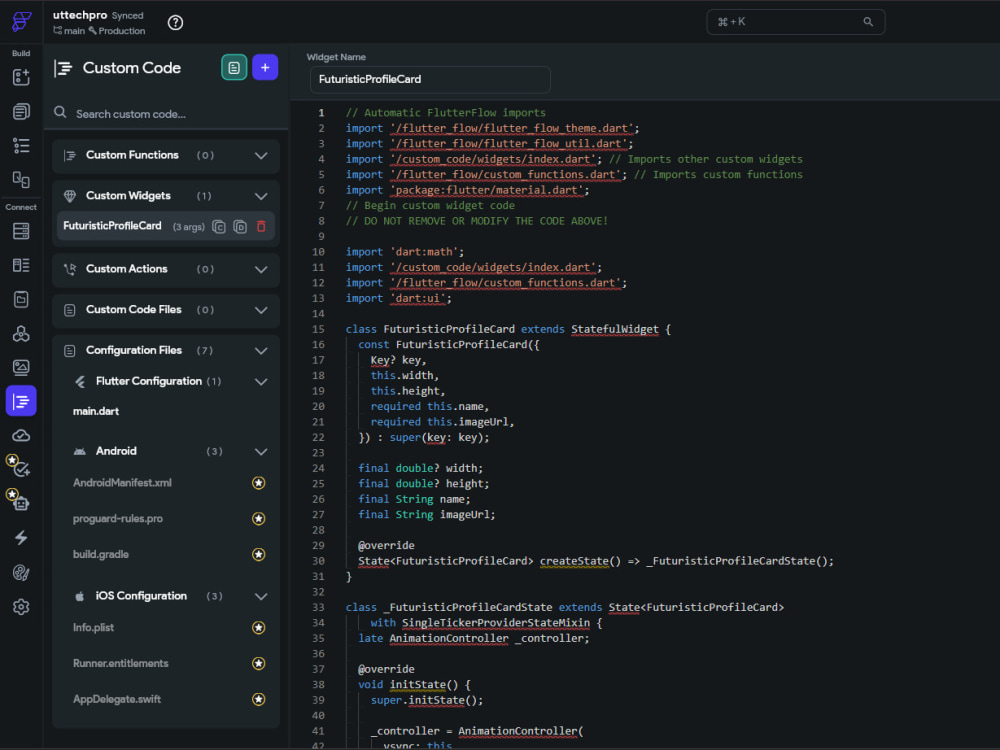Duplicate the FuturisticProfileCard widget icon
The width and height of the screenshot is (1000, 750).
click(x=240, y=226)
